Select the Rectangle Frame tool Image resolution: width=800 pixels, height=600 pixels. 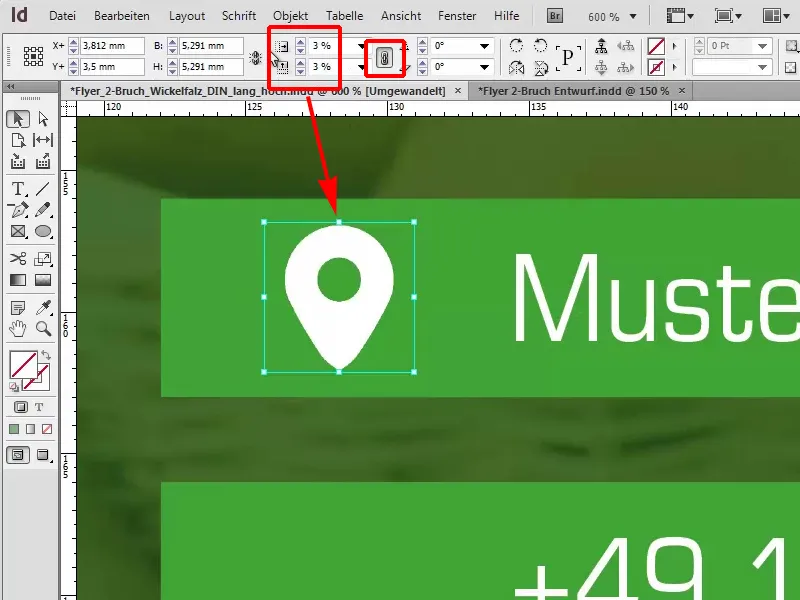pyautogui.click(x=18, y=231)
